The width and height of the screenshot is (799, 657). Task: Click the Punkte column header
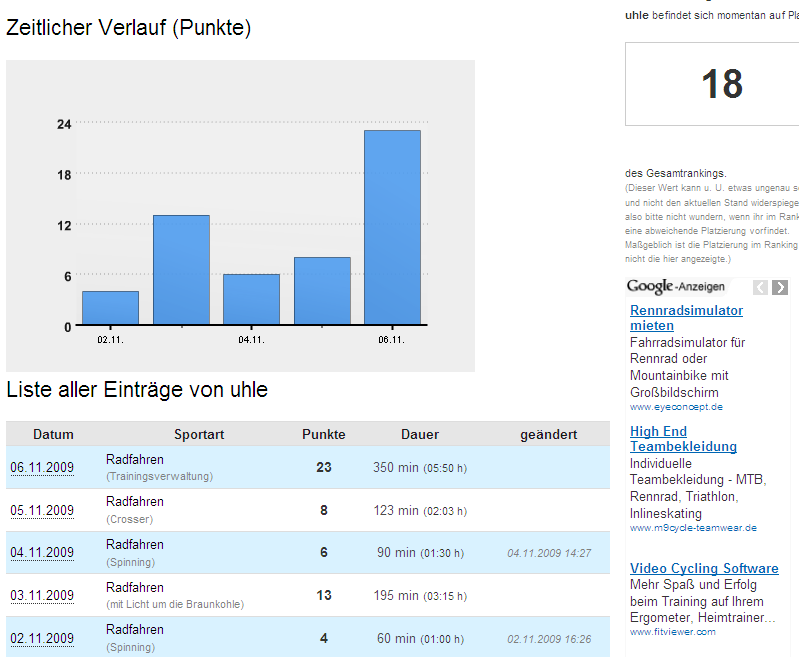324,434
